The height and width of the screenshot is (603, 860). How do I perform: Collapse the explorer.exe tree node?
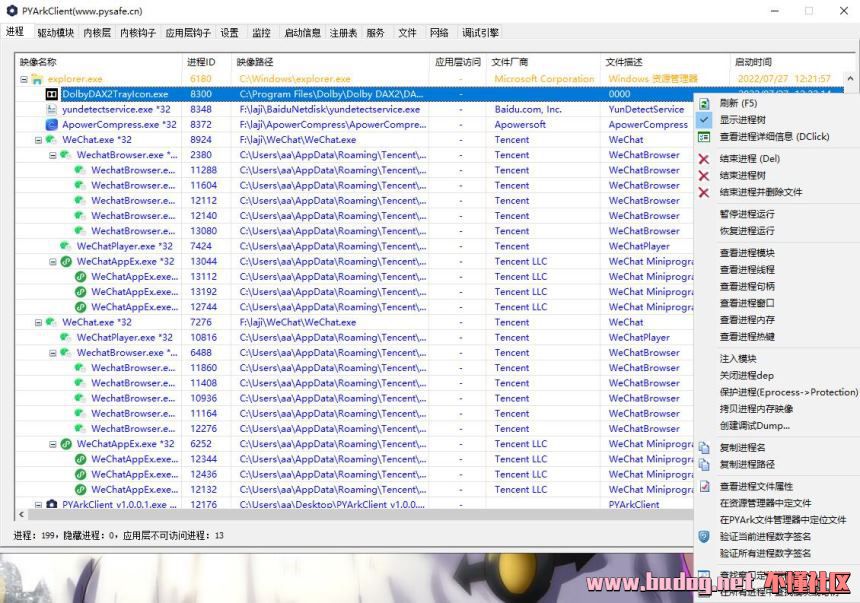(24, 79)
